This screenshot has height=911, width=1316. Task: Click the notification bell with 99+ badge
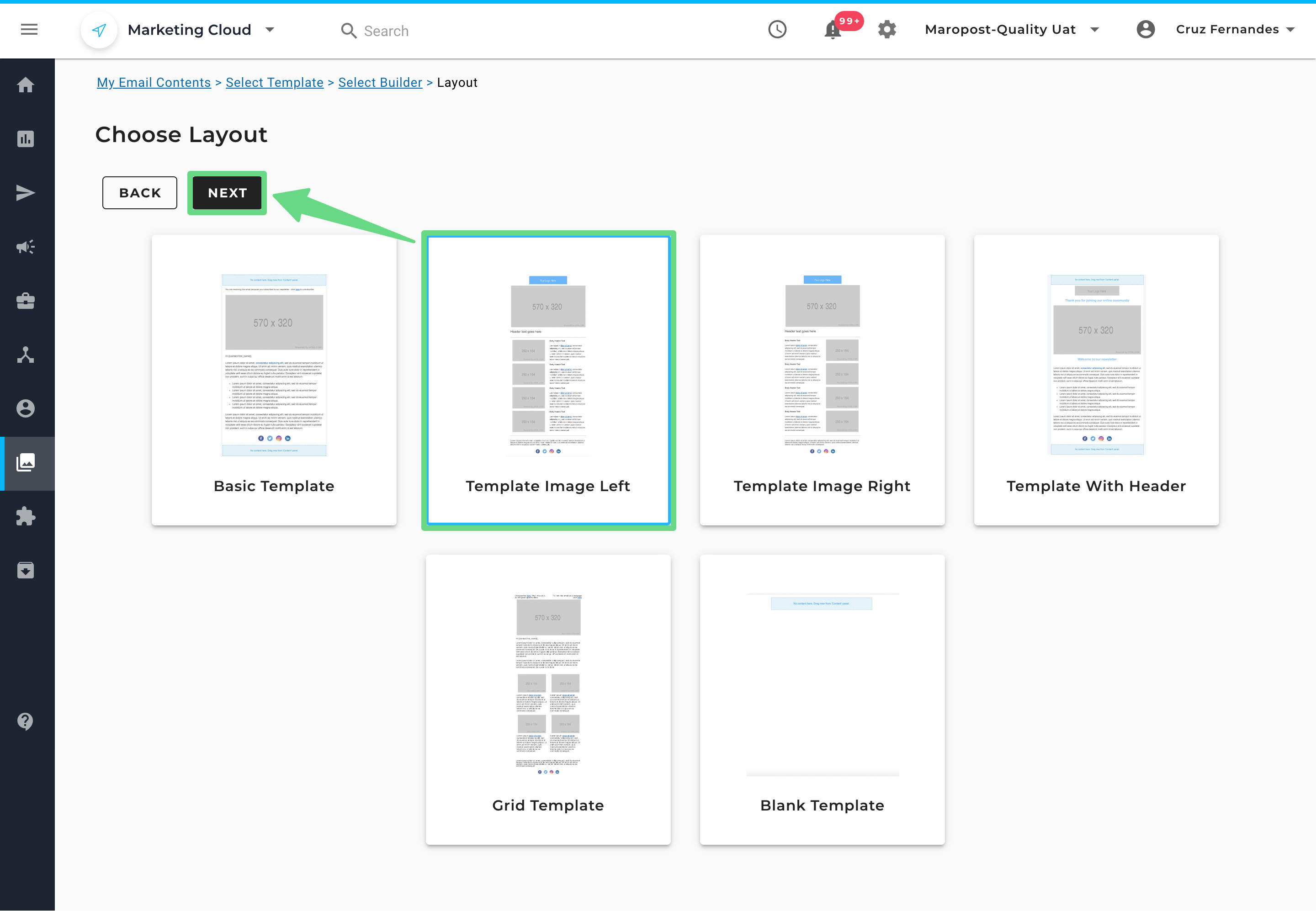[x=833, y=30]
